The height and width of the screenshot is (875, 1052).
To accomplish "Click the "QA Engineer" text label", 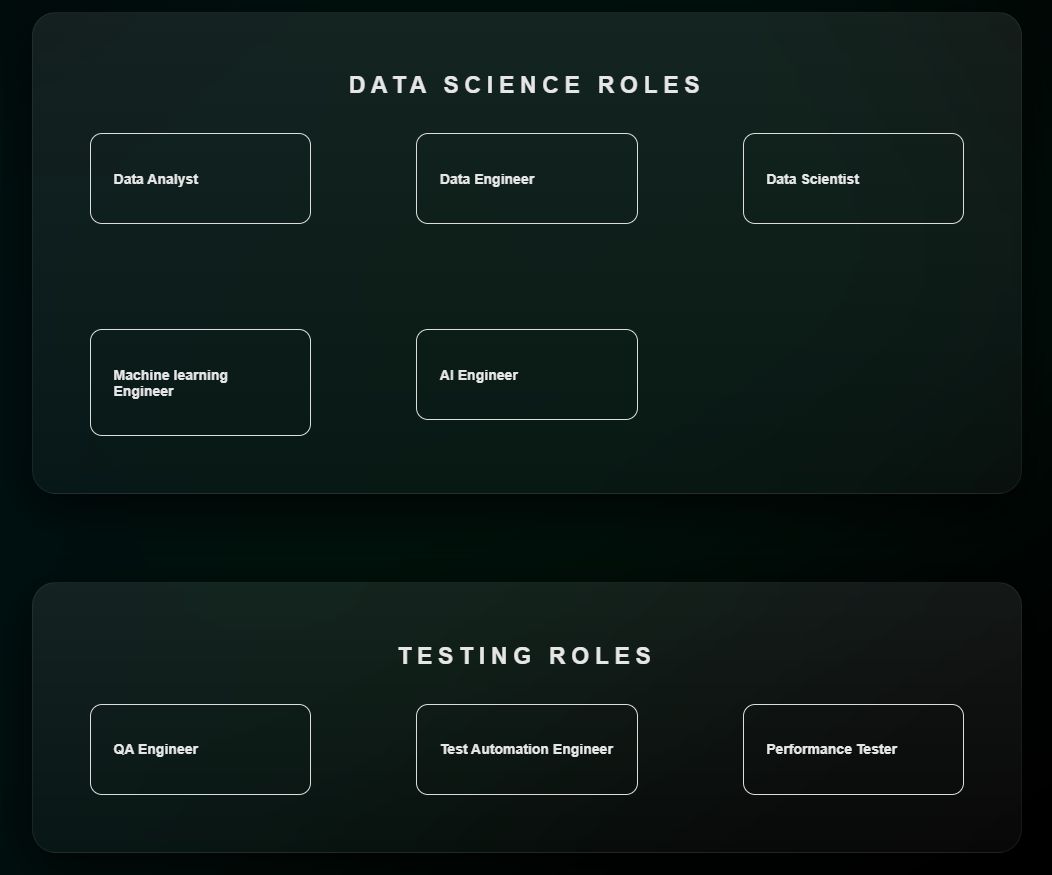I will coord(156,750).
